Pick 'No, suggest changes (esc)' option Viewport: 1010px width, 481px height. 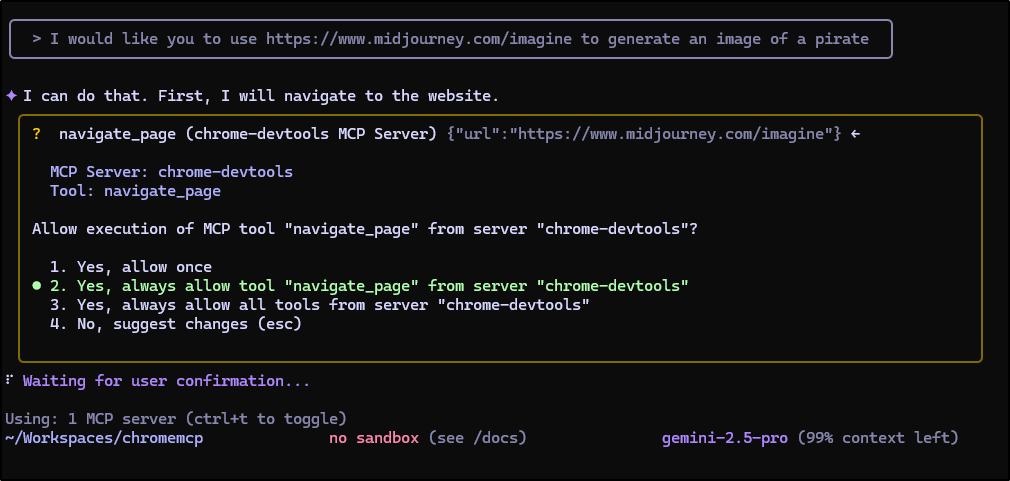click(x=175, y=324)
